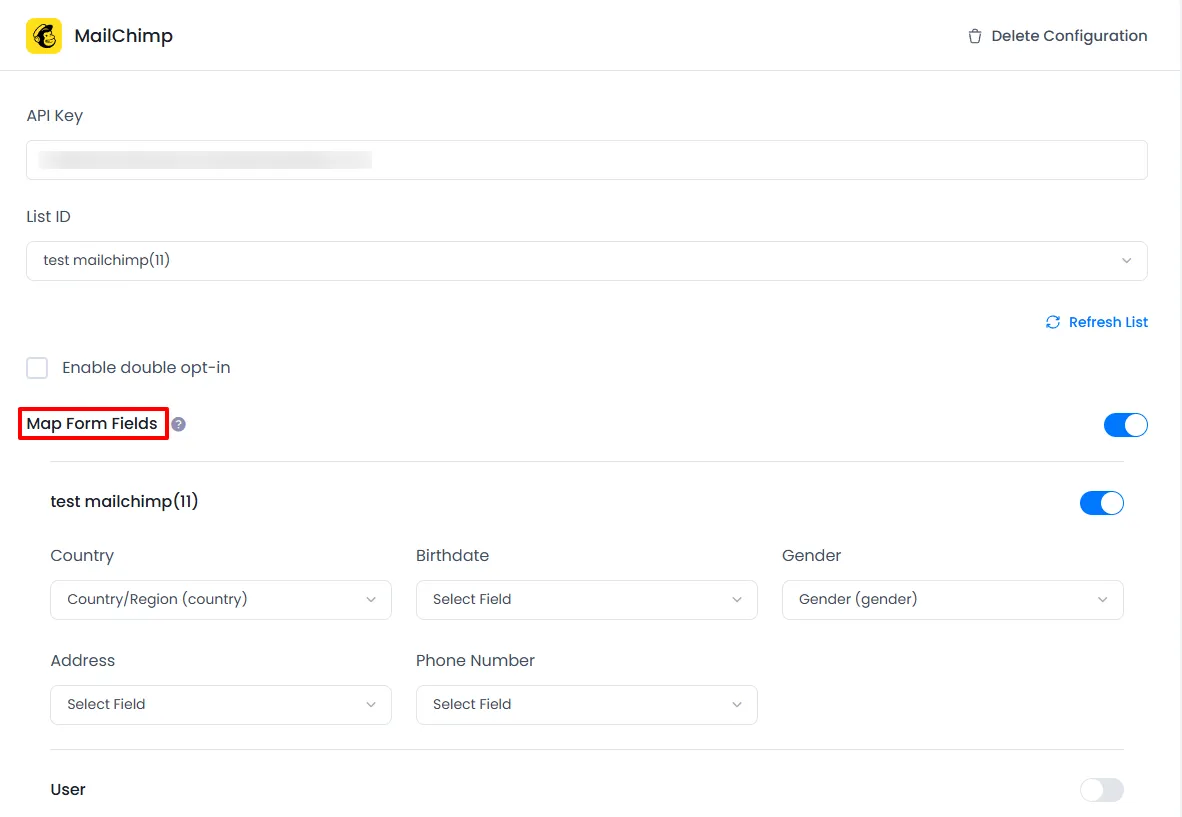This screenshot has width=1182, height=817.
Task: Enable the double opt-in checkbox
Action: point(37,368)
